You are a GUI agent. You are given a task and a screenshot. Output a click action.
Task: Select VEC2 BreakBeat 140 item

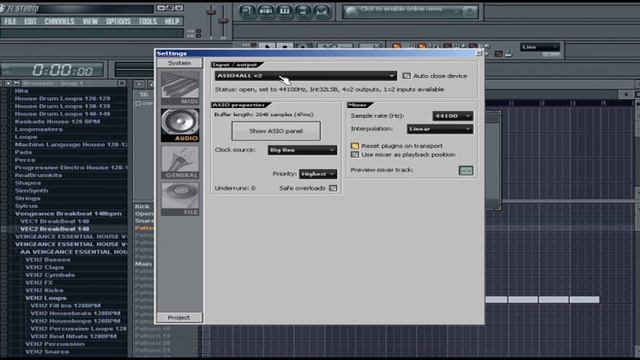[x=54, y=229]
